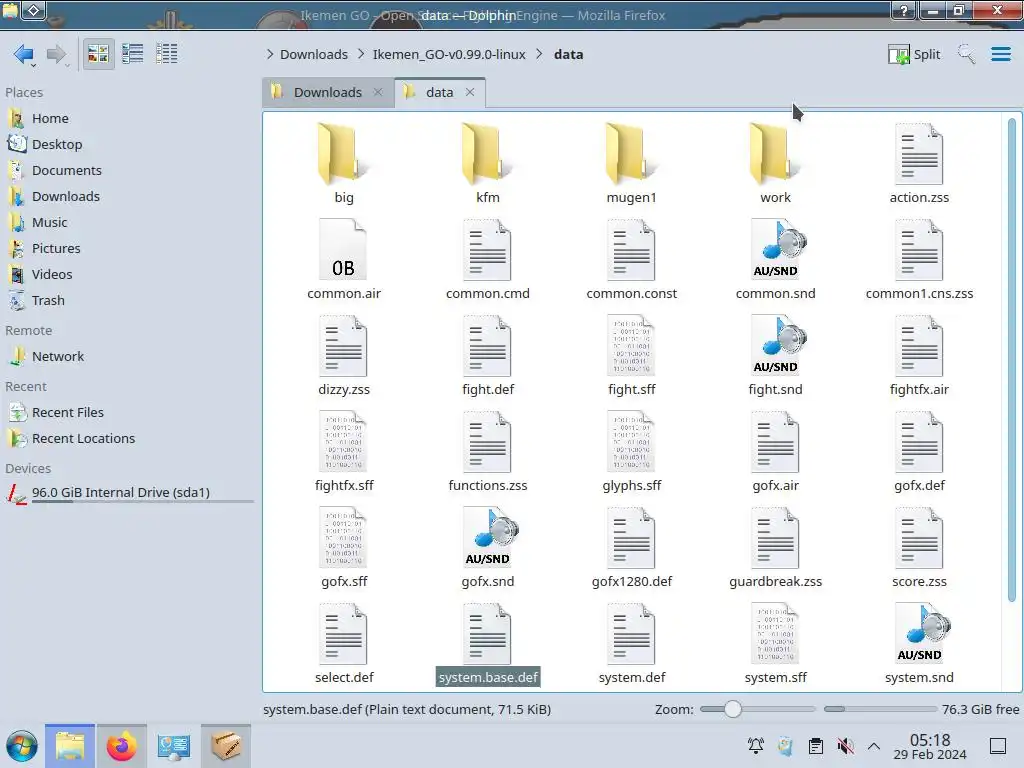
Task: Select common.const file icon
Action: [631, 250]
